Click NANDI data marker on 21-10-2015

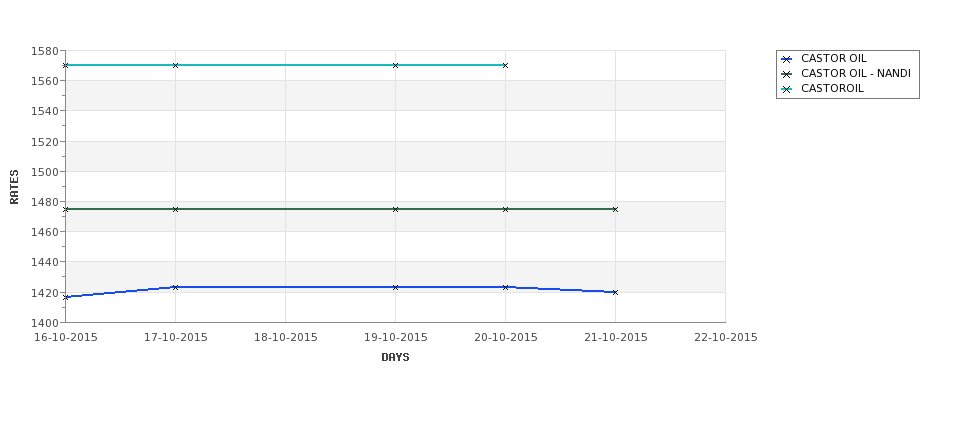coord(616,210)
